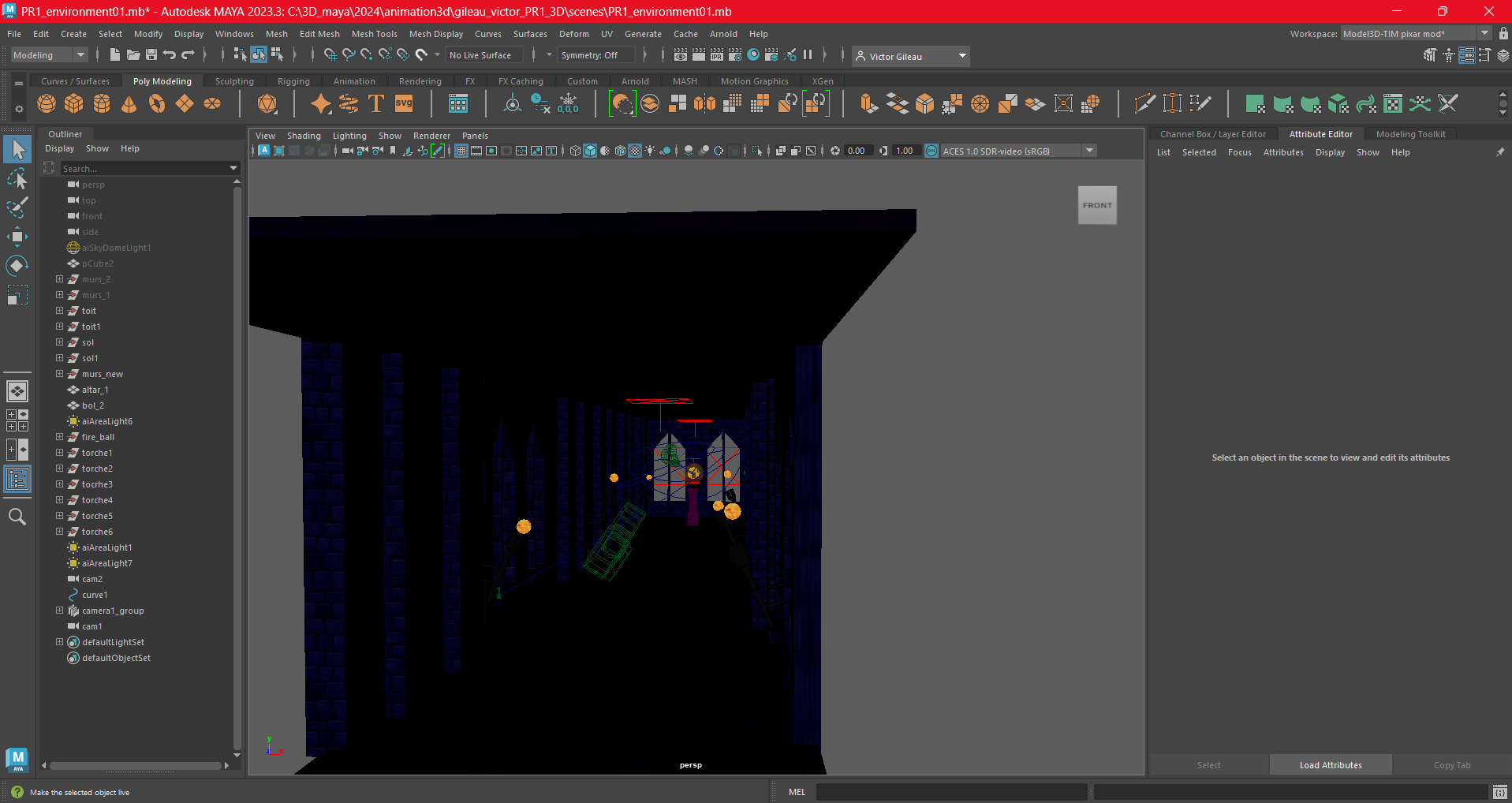Toggle textured display in viewport toolbar
The width and height of the screenshot is (1512, 803).
pyautogui.click(x=635, y=151)
